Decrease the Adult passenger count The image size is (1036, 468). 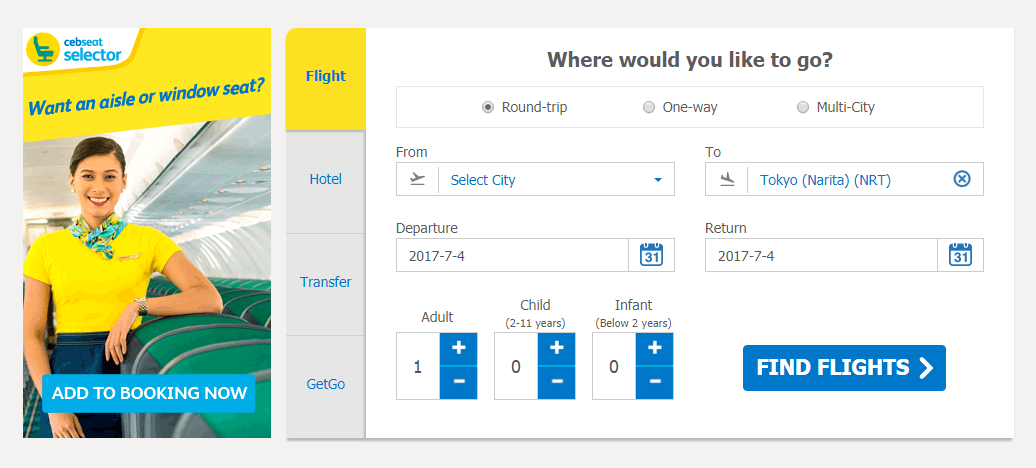coord(459,382)
